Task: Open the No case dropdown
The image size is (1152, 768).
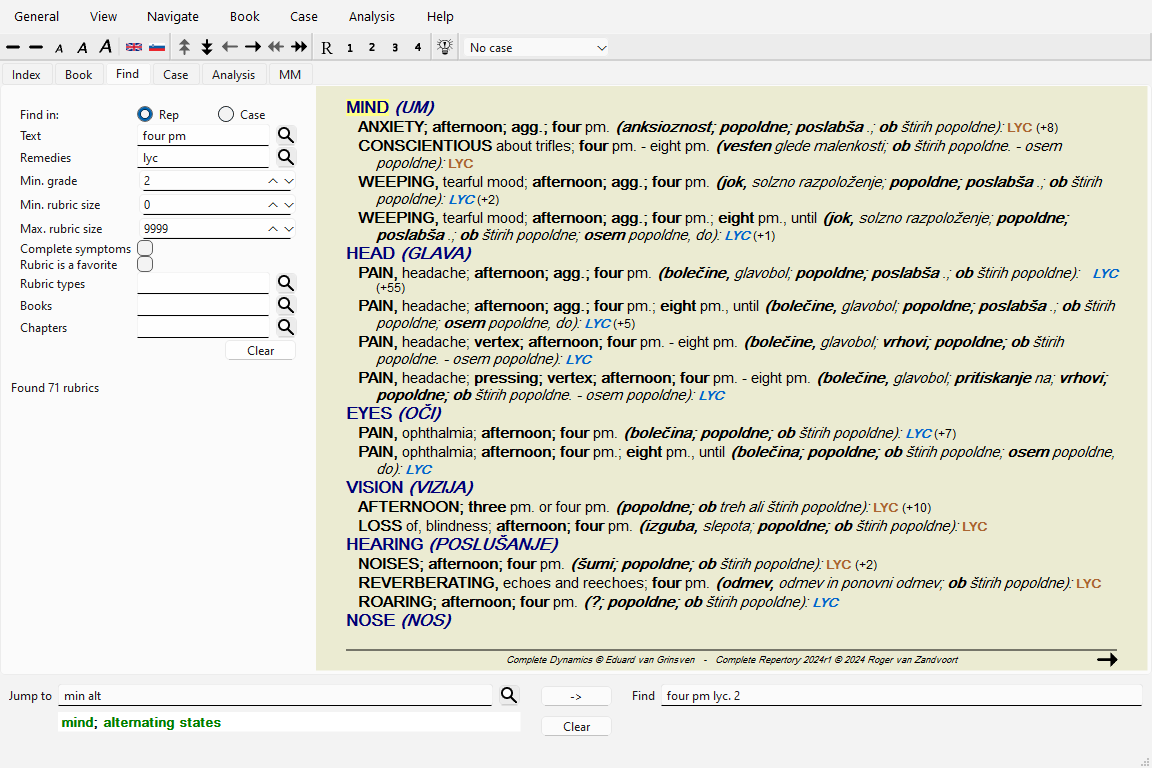Action: point(537,48)
